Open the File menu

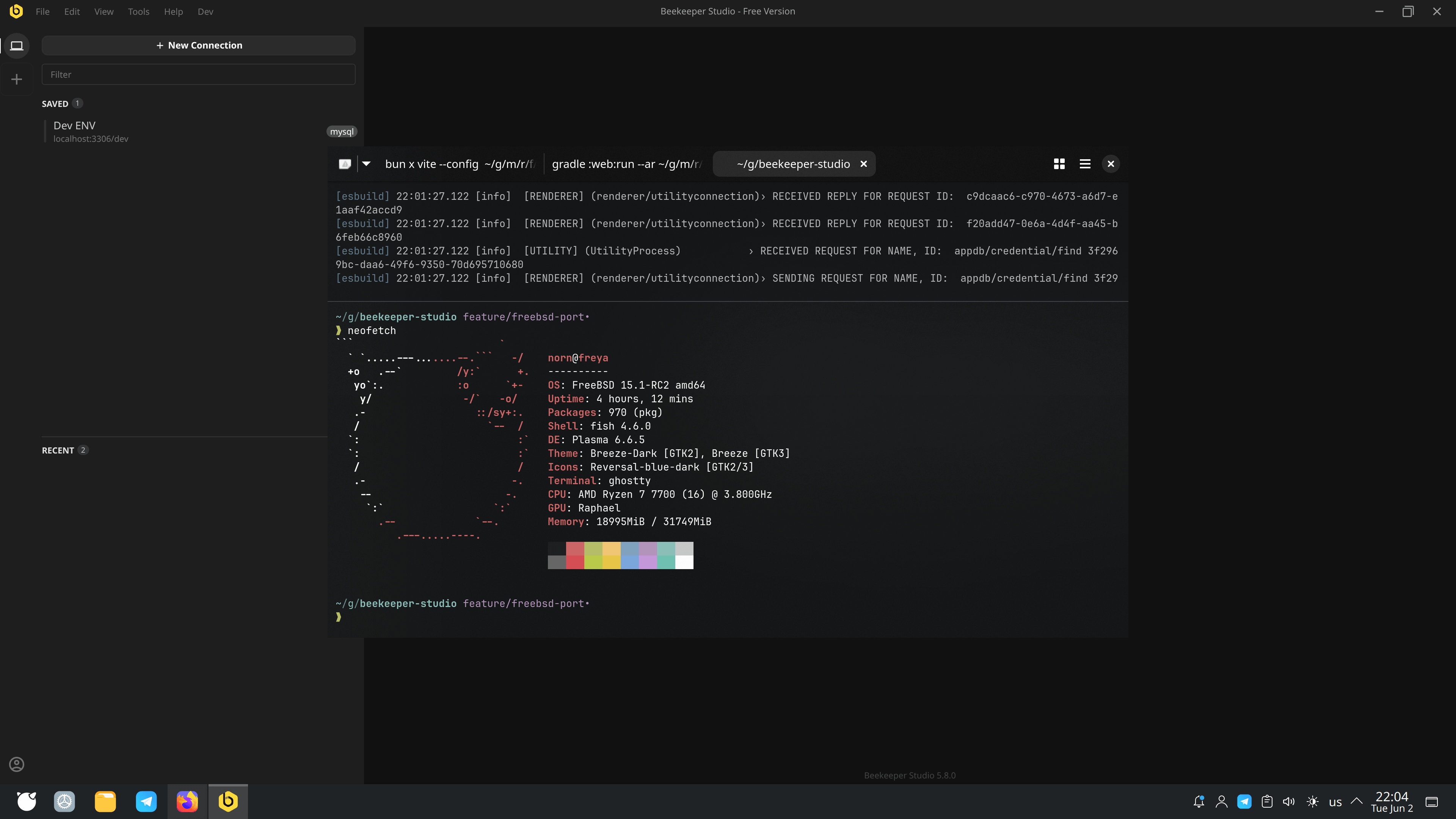pos(42,11)
